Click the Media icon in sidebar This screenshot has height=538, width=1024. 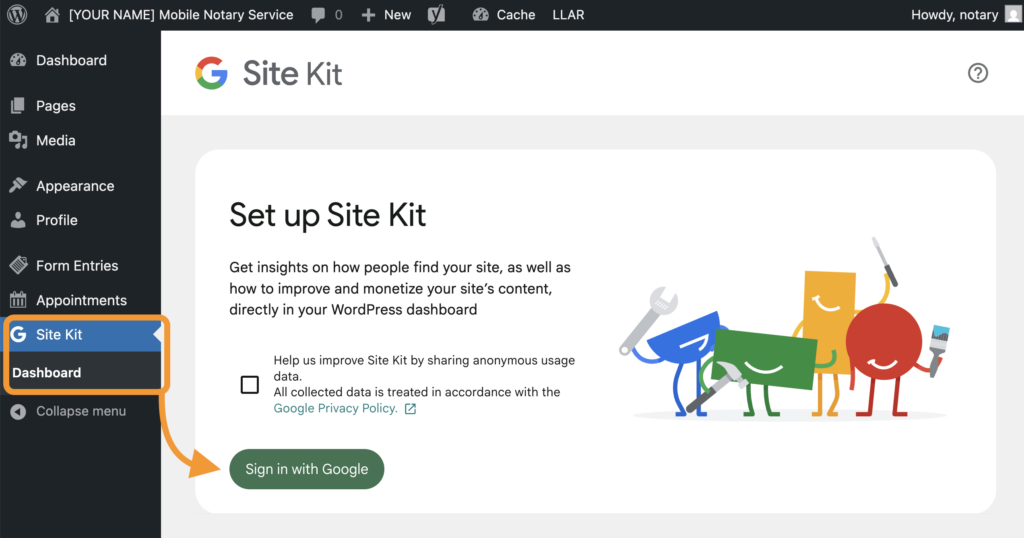tap(18, 140)
